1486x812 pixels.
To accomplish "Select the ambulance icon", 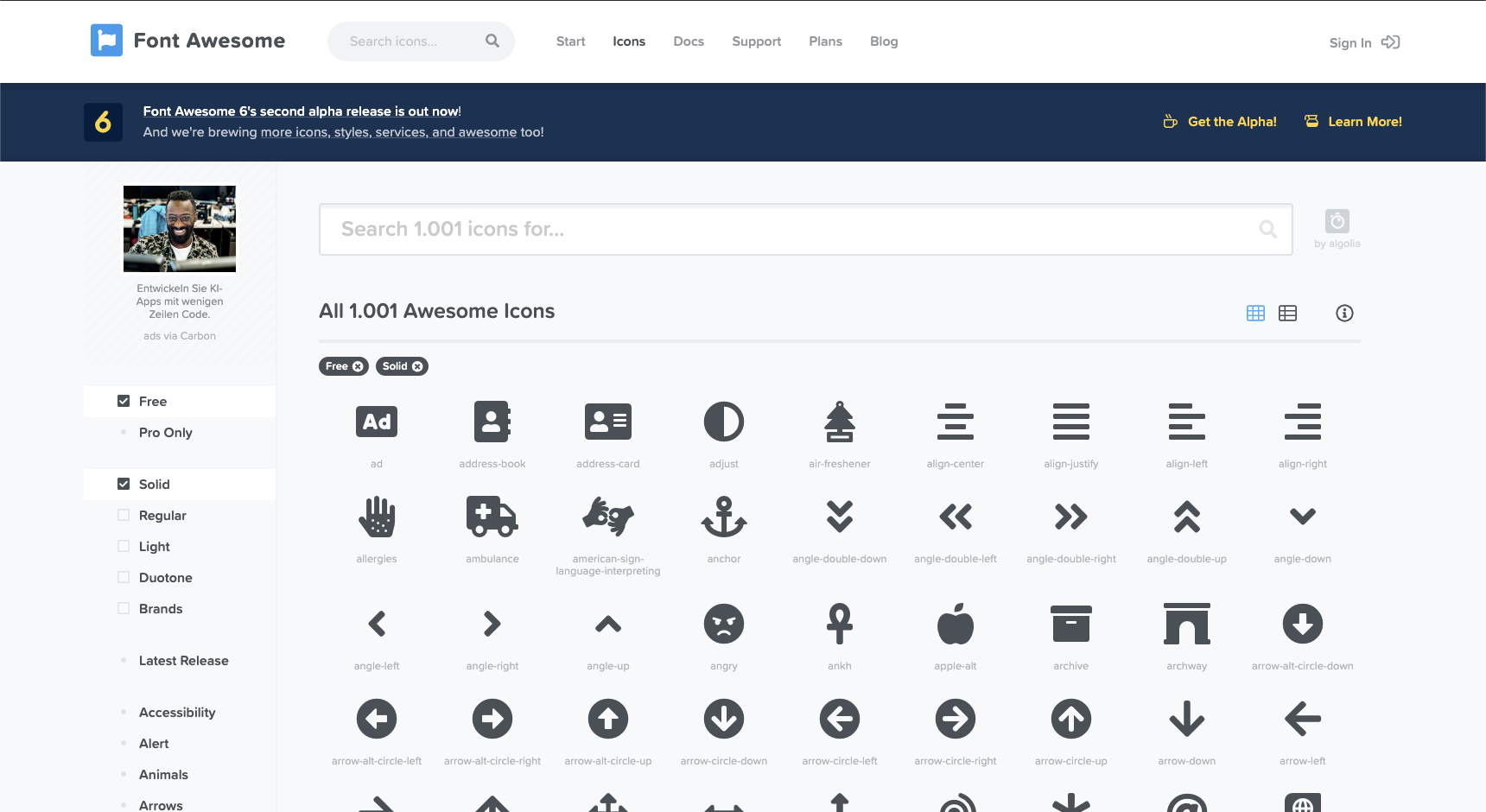I will tap(492, 517).
